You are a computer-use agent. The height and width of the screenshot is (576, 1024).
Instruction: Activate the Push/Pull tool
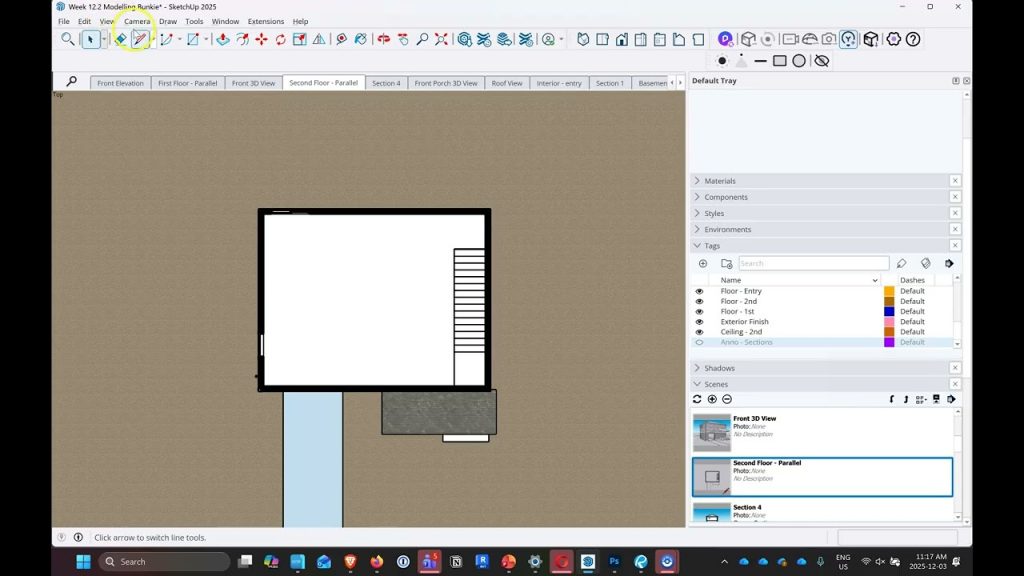(x=222, y=39)
